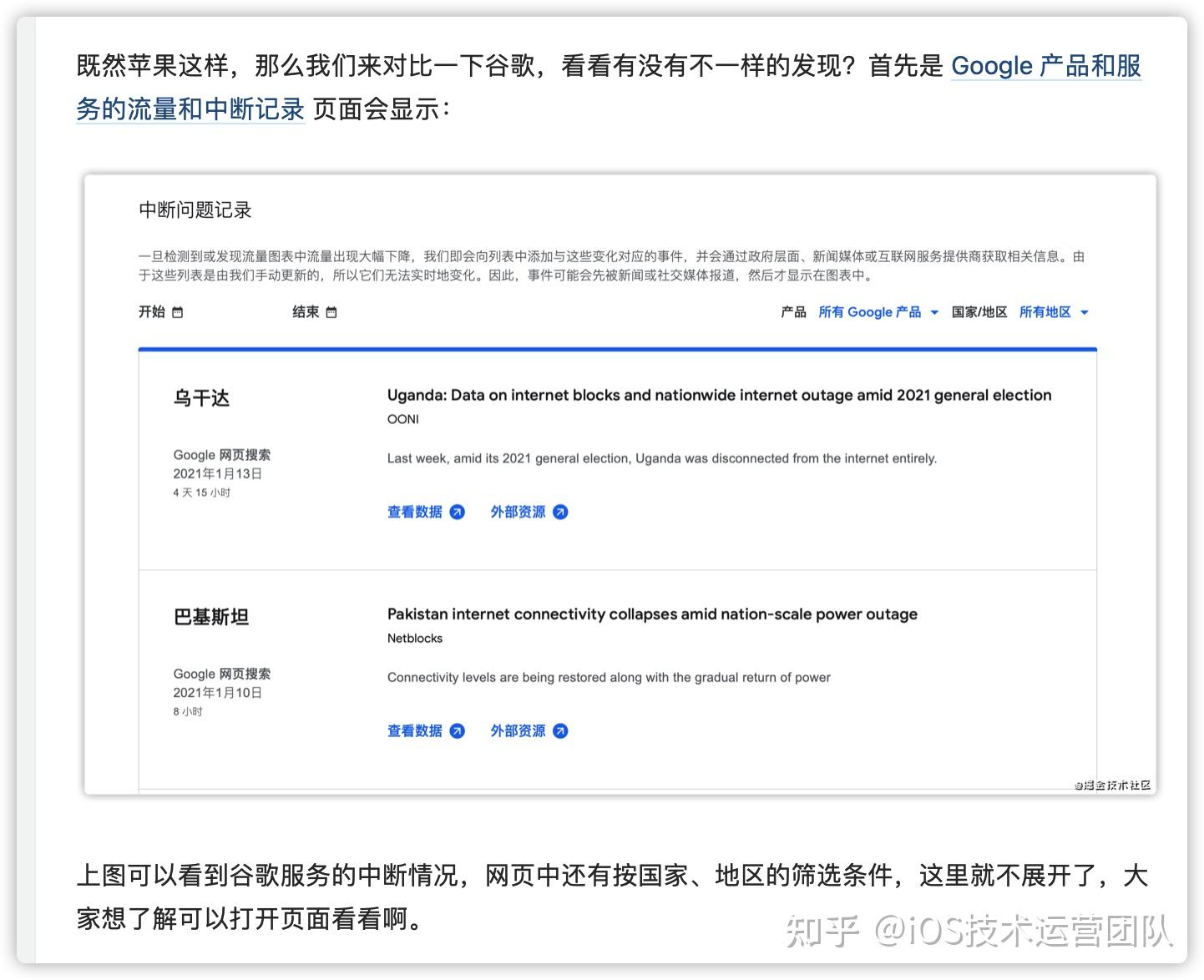Click the 乌干达 country heading

click(201, 398)
